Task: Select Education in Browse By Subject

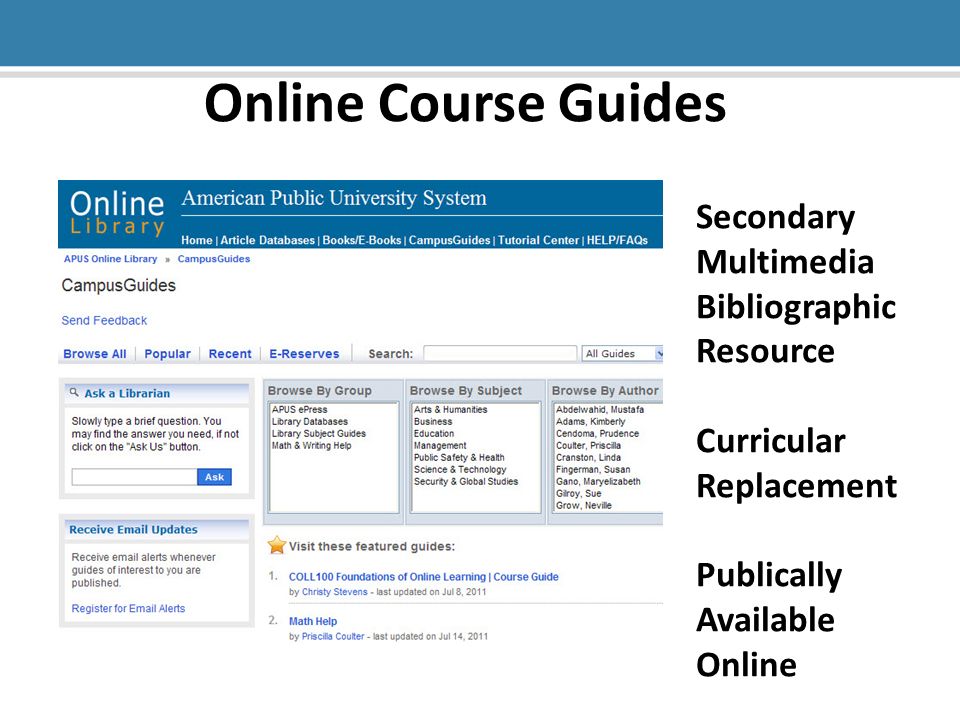Action: point(434,433)
